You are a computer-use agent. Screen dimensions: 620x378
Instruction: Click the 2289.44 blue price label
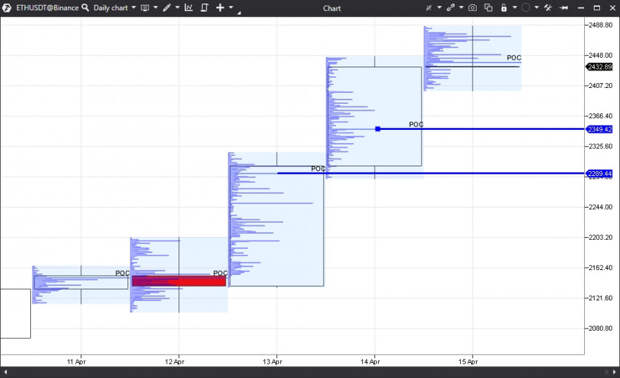[599, 174]
